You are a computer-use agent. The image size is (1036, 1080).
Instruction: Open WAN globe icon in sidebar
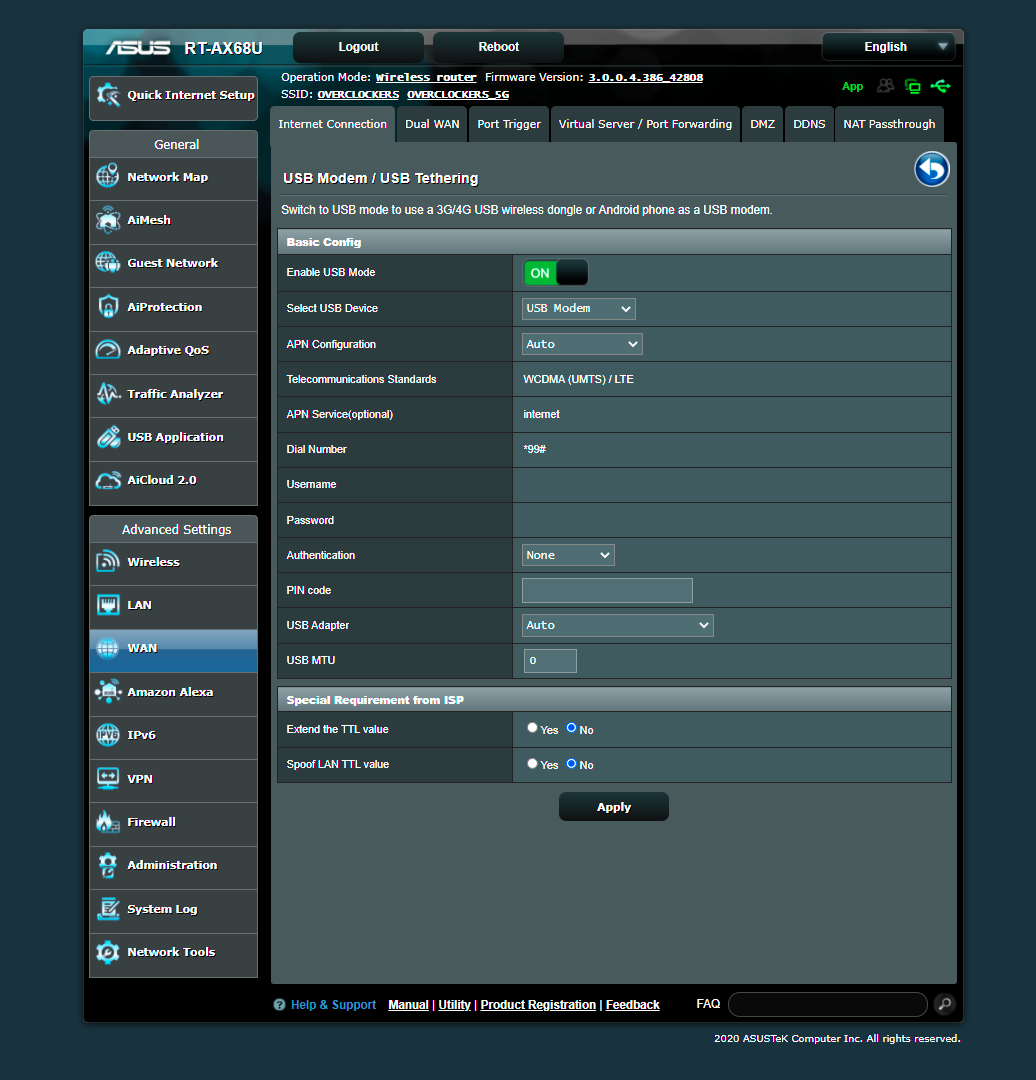pyautogui.click(x=107, y=648)
